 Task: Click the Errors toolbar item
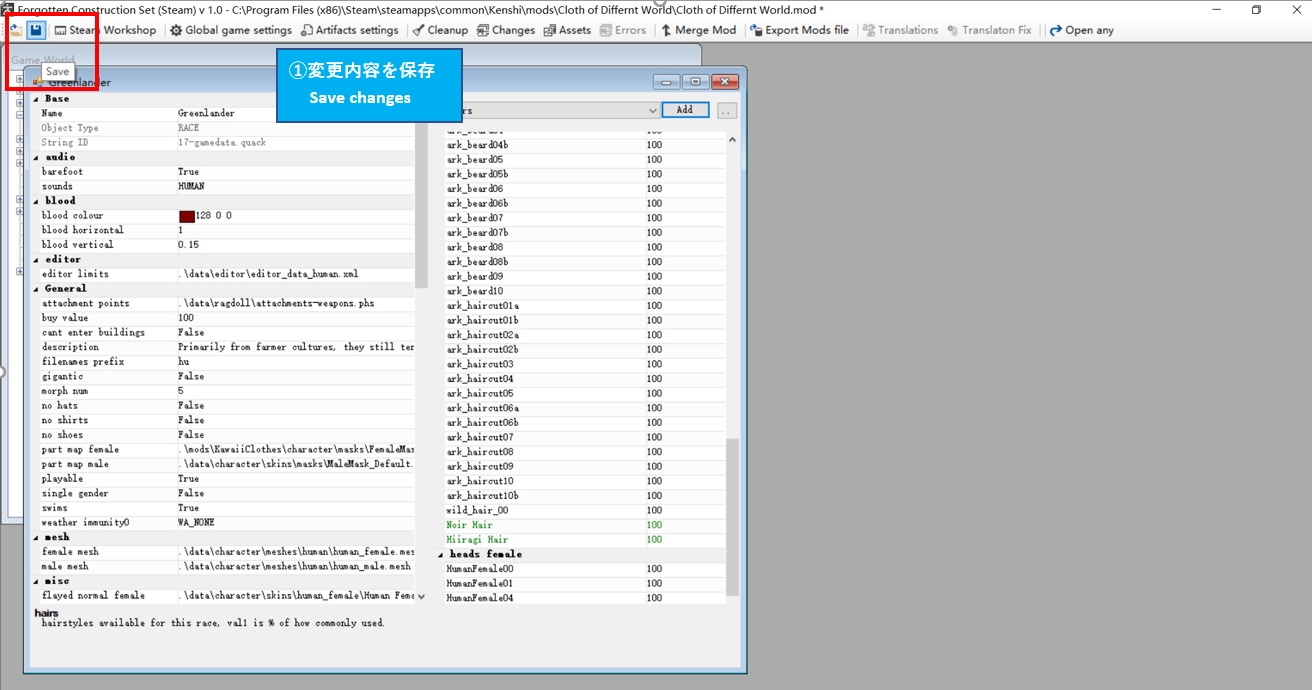pyautogui.click(x=623, y=30)
